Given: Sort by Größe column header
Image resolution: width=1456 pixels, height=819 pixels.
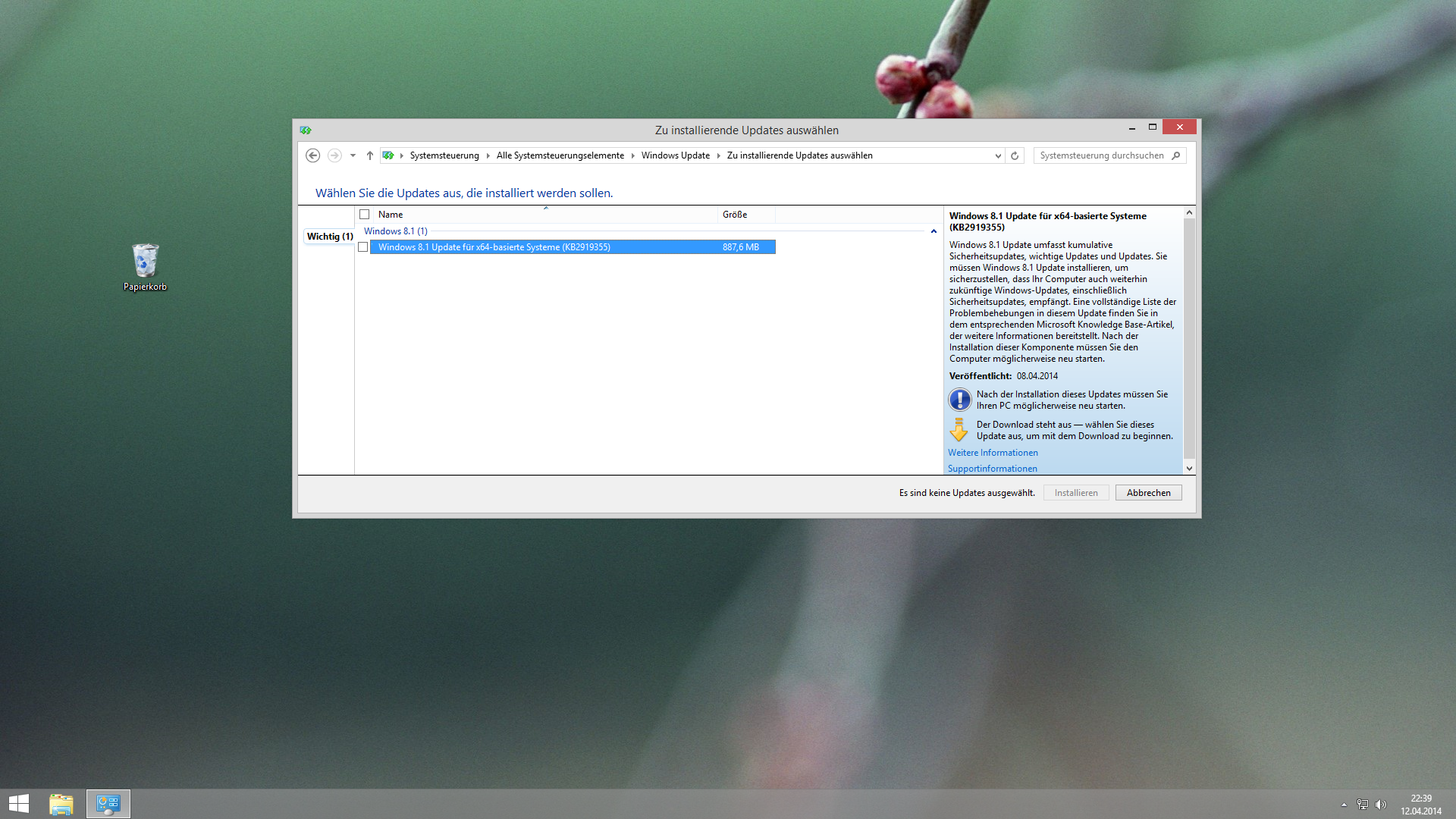Looking at the screenshot, I should 746,215.
